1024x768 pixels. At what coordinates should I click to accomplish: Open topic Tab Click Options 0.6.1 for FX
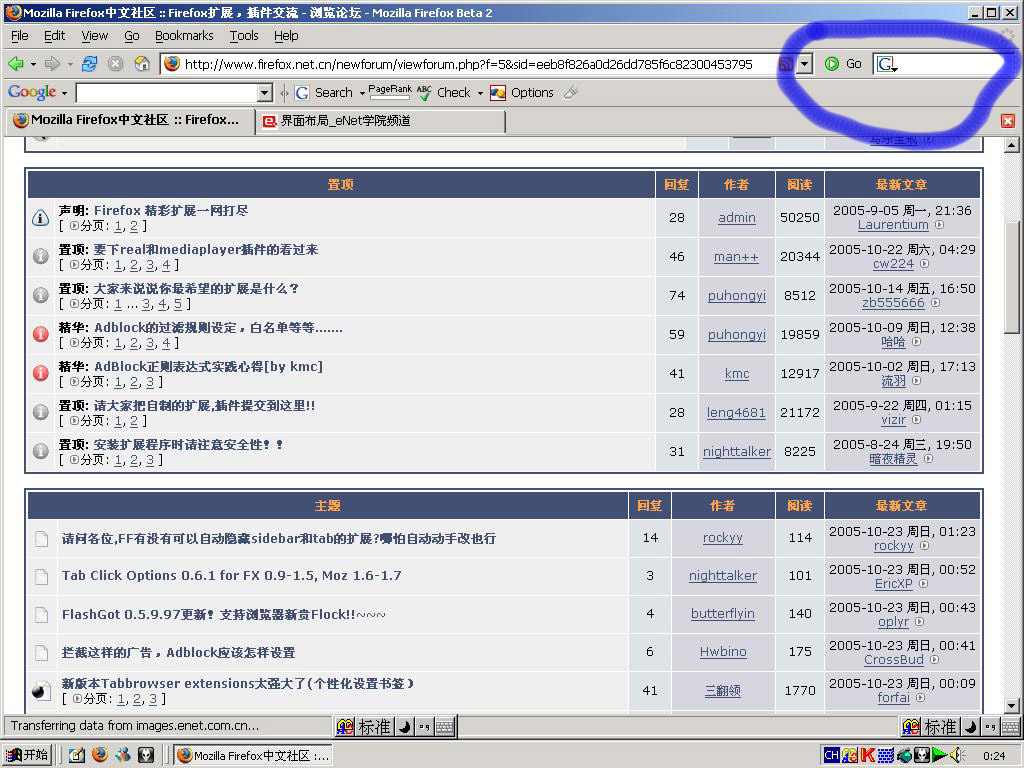pos(232,575)
